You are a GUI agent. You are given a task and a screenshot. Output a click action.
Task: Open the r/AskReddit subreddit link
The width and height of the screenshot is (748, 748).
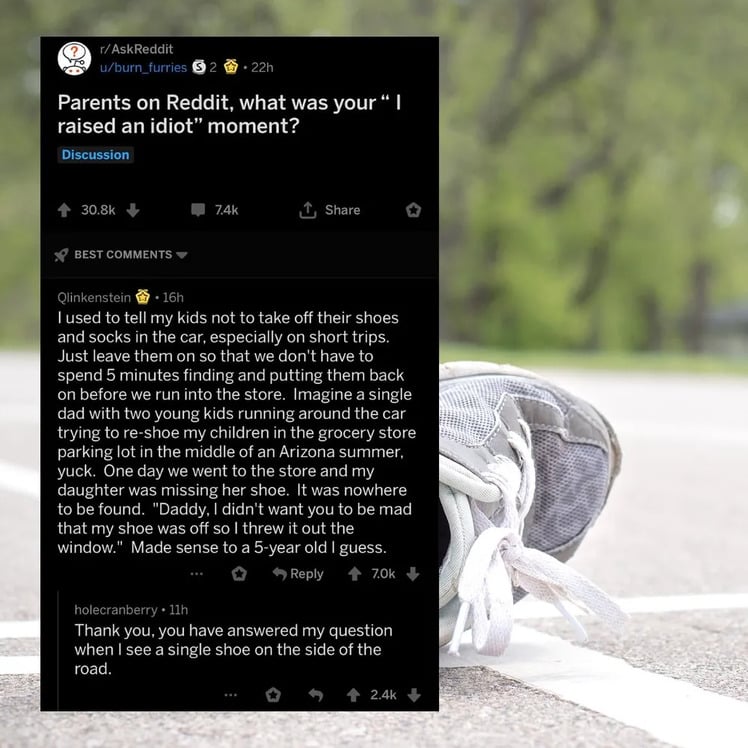pos(136,49)
